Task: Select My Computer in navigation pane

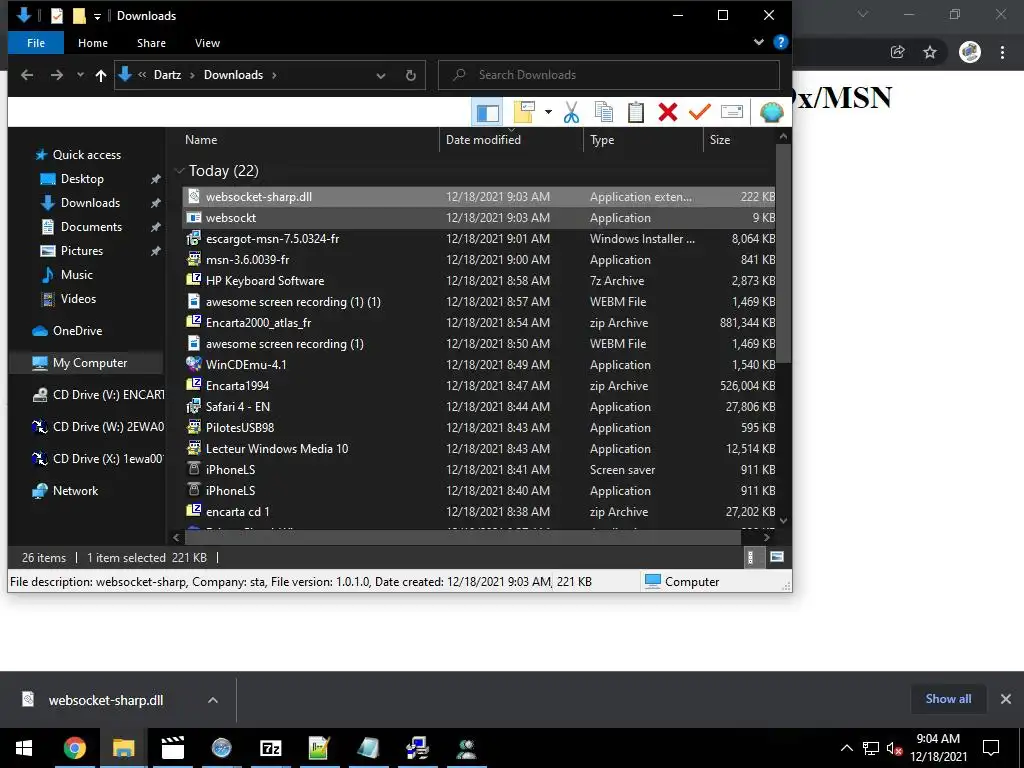Action: point(90,362)
